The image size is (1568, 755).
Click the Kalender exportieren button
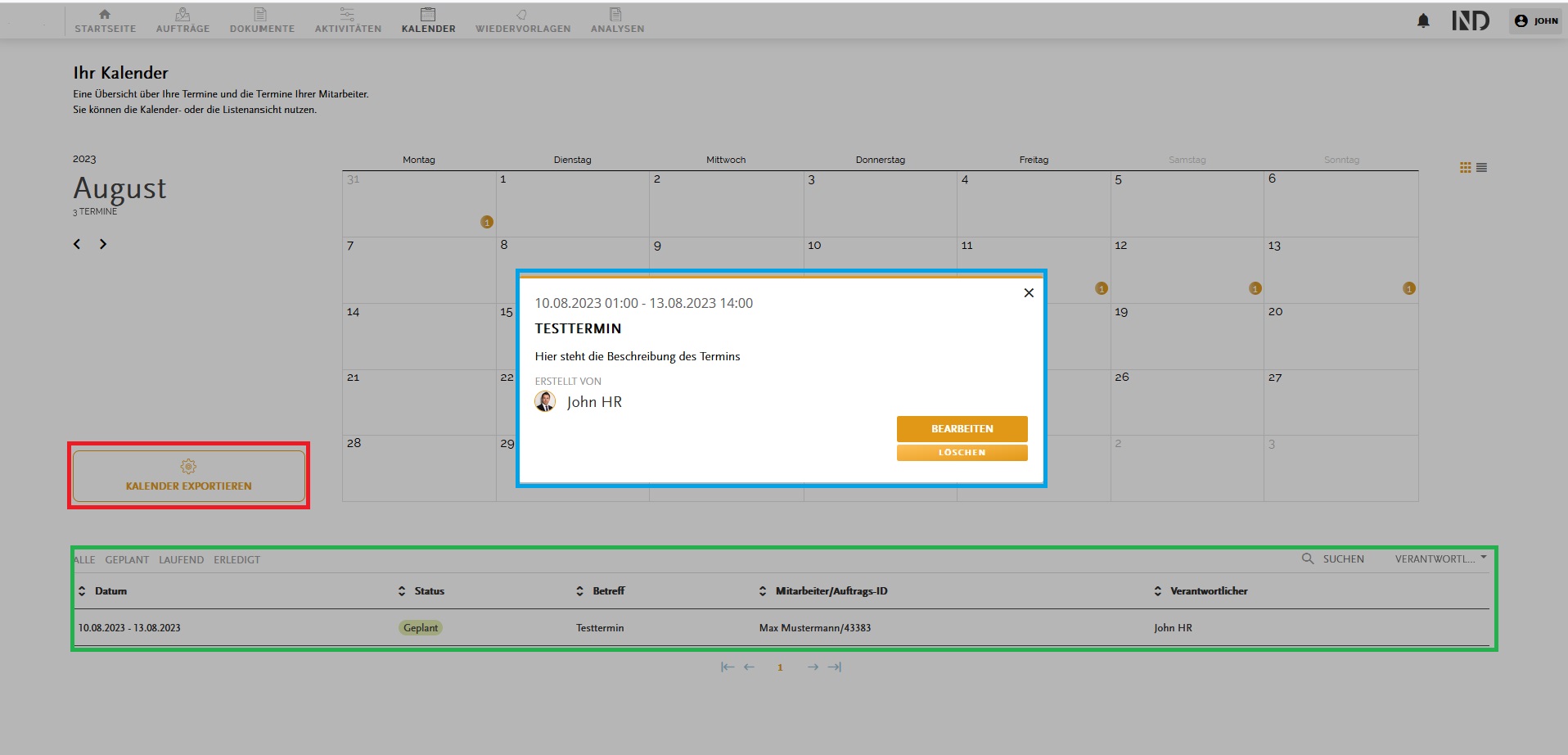tap(189, 476)
